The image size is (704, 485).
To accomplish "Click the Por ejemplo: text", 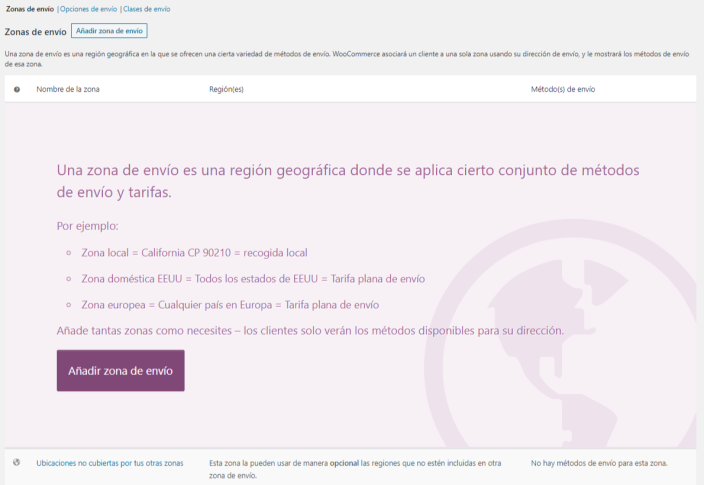I will (x=88, y=226).
